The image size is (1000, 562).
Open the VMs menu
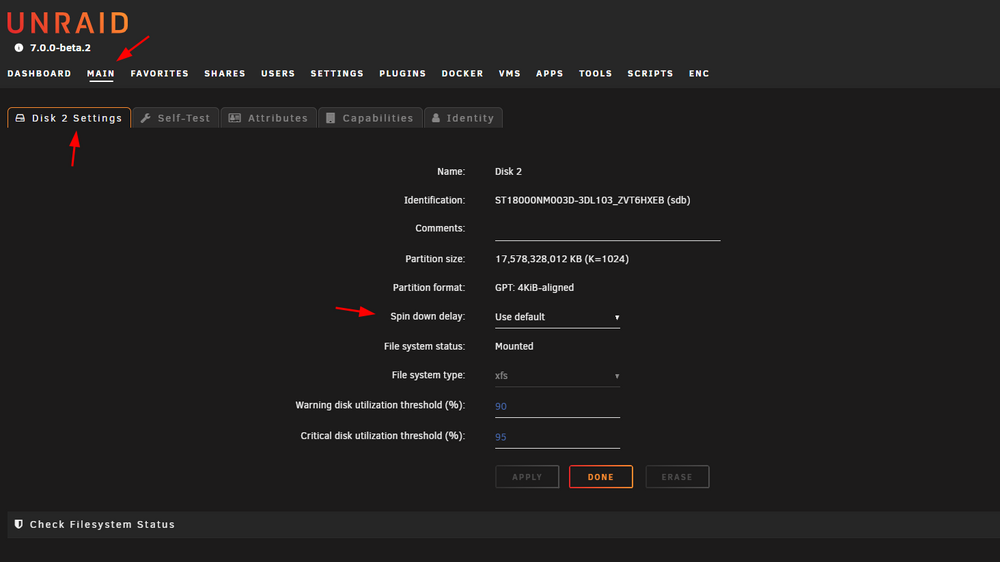(510, 73)
